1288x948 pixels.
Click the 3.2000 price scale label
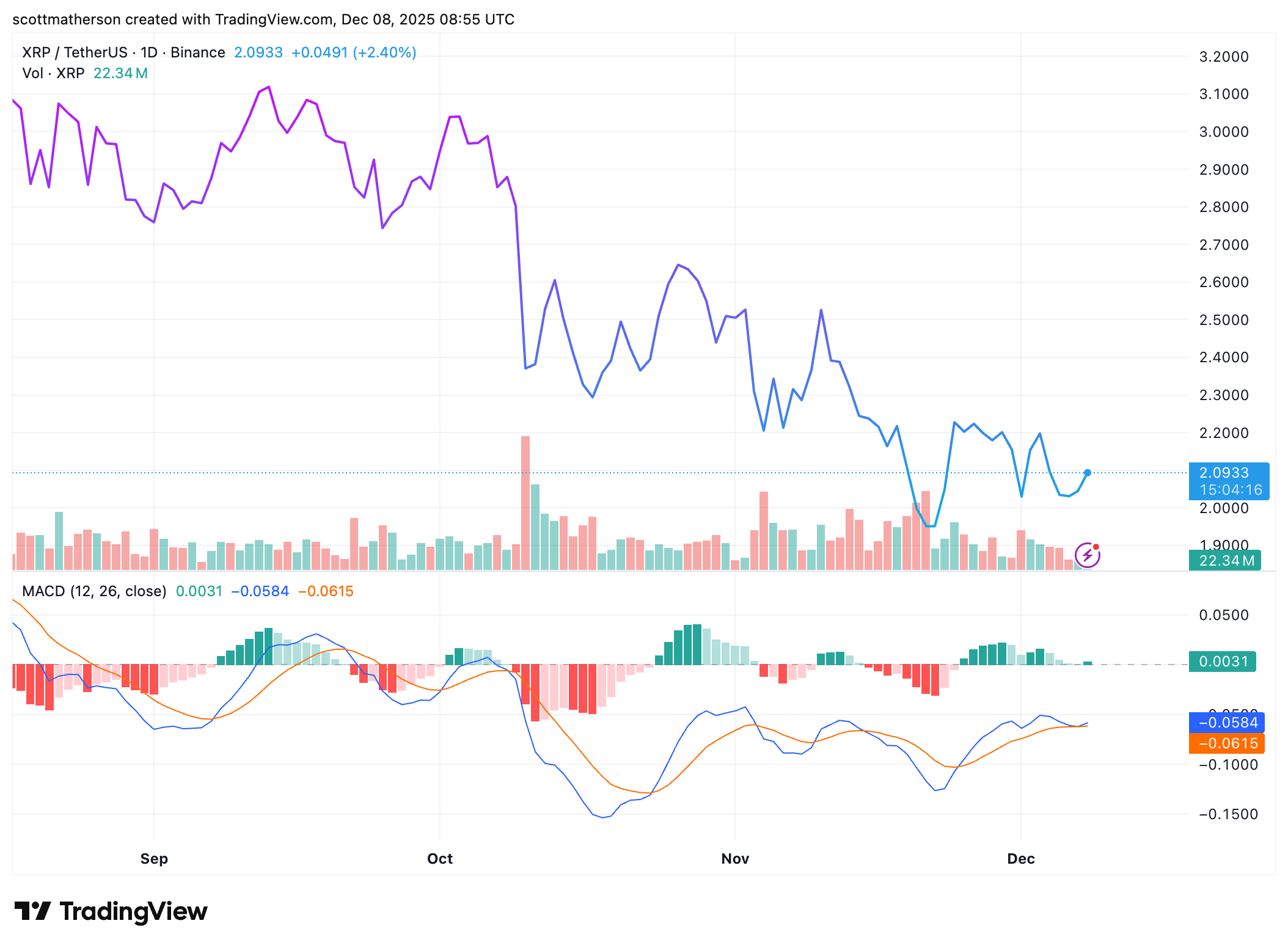(1224, 57)
